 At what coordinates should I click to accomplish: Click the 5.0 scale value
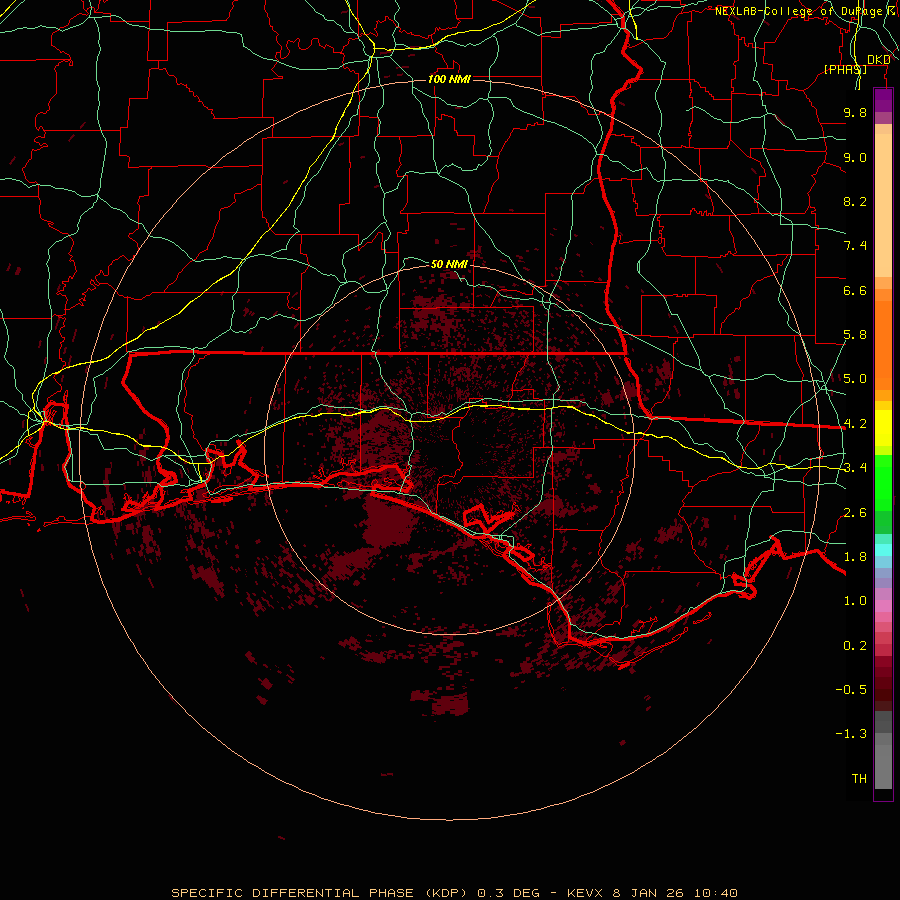point(855,379)
